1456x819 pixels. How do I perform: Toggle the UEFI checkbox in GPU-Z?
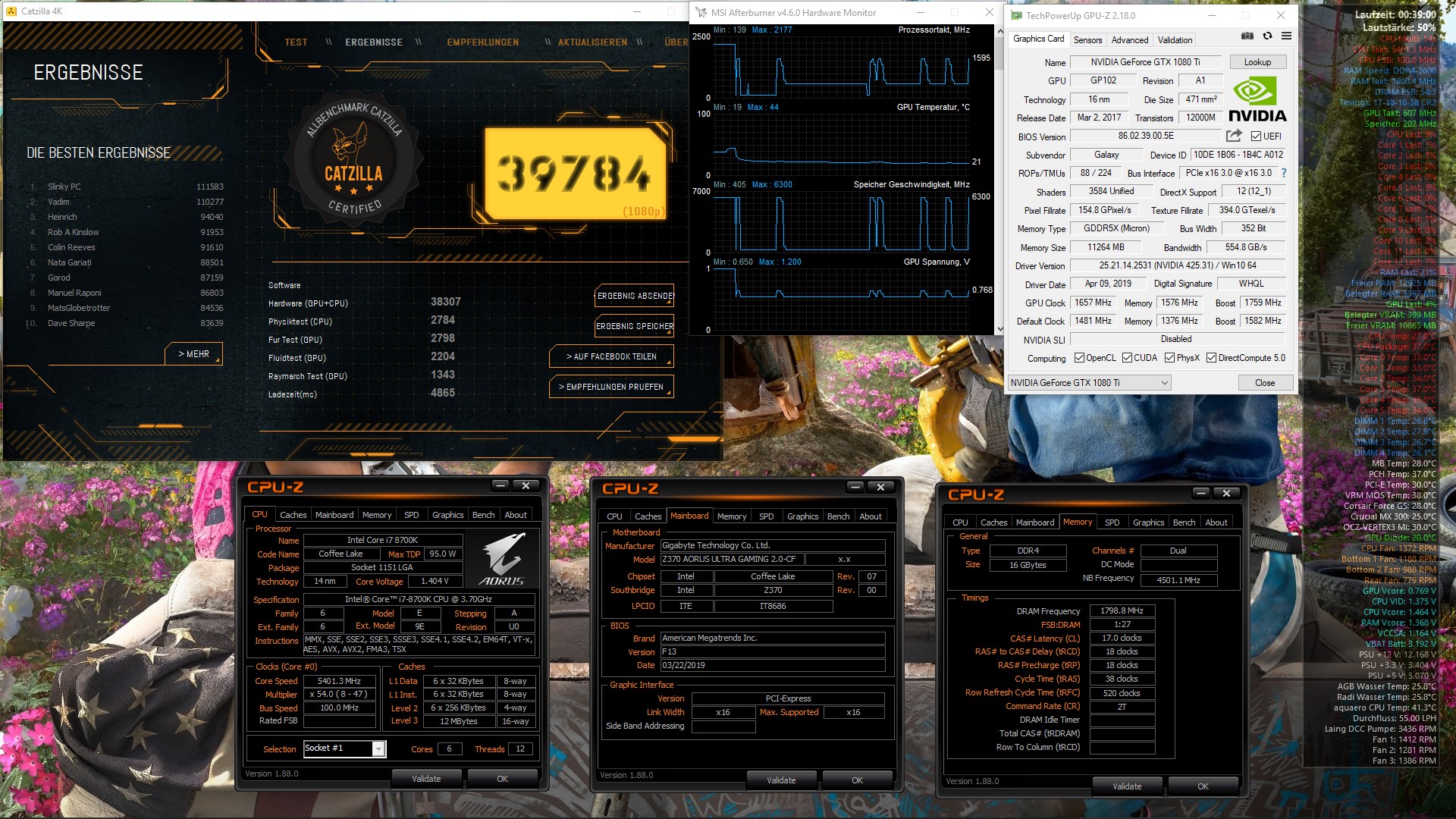pyautogui.click(x=1256, y=136)
